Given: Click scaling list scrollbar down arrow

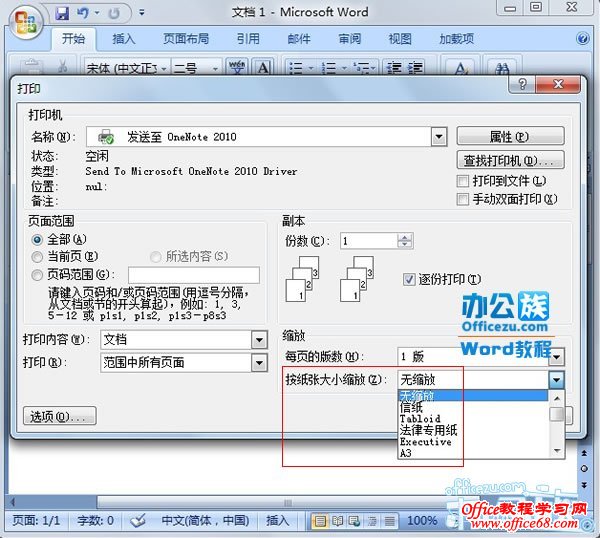Looking at the screenshot, I should click(x=557, y=451).
